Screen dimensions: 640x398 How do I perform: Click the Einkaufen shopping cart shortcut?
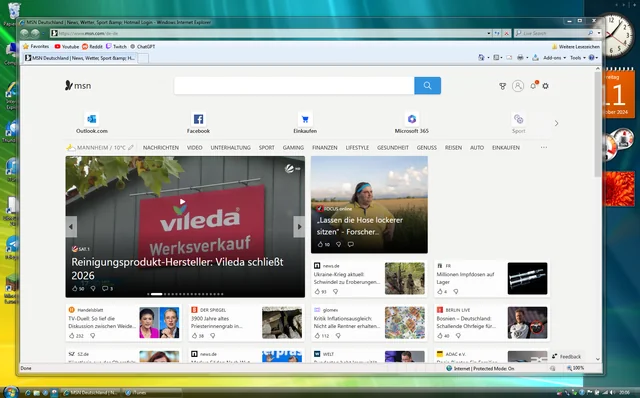coord(305,119)
